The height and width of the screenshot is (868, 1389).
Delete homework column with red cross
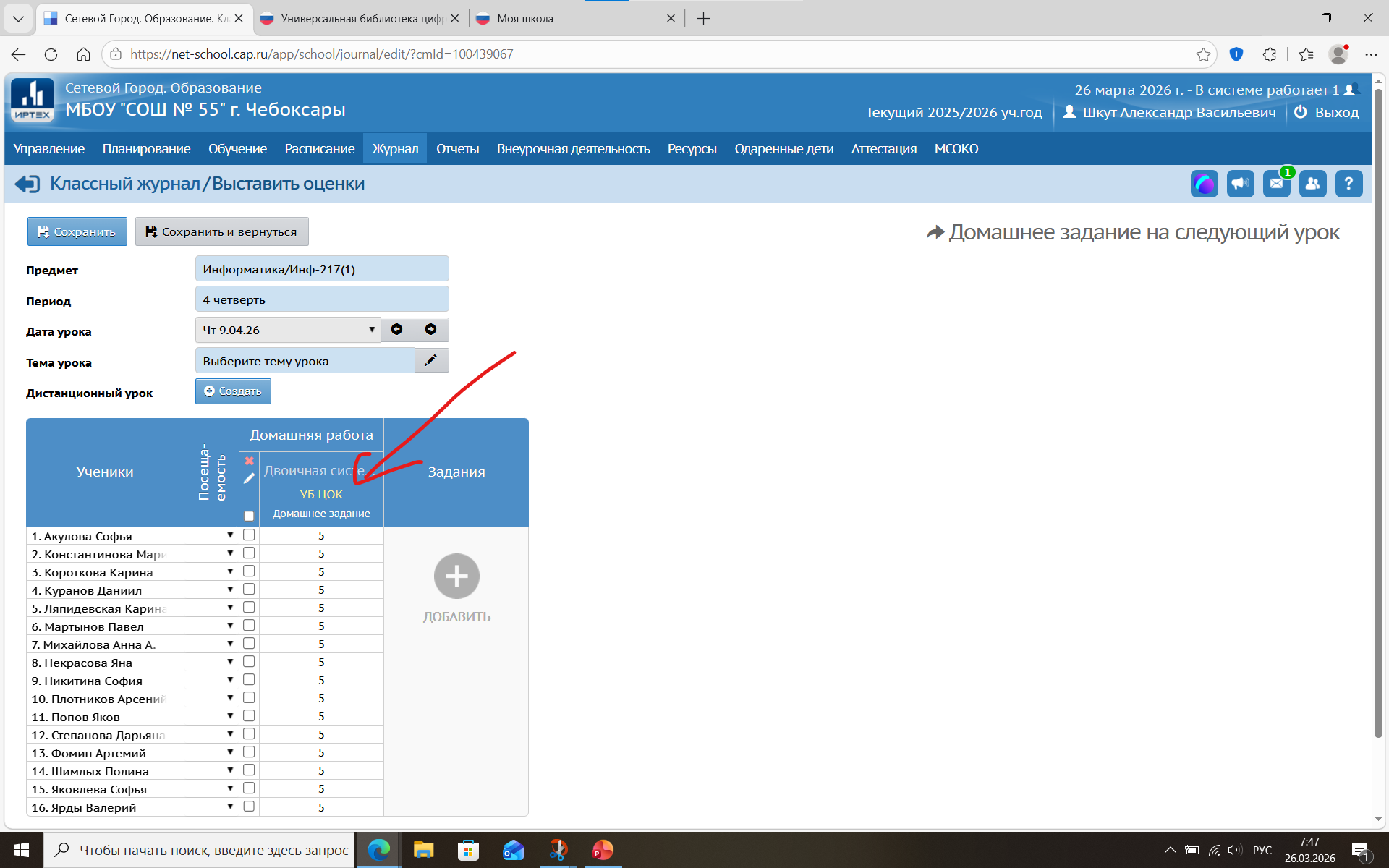249,461
